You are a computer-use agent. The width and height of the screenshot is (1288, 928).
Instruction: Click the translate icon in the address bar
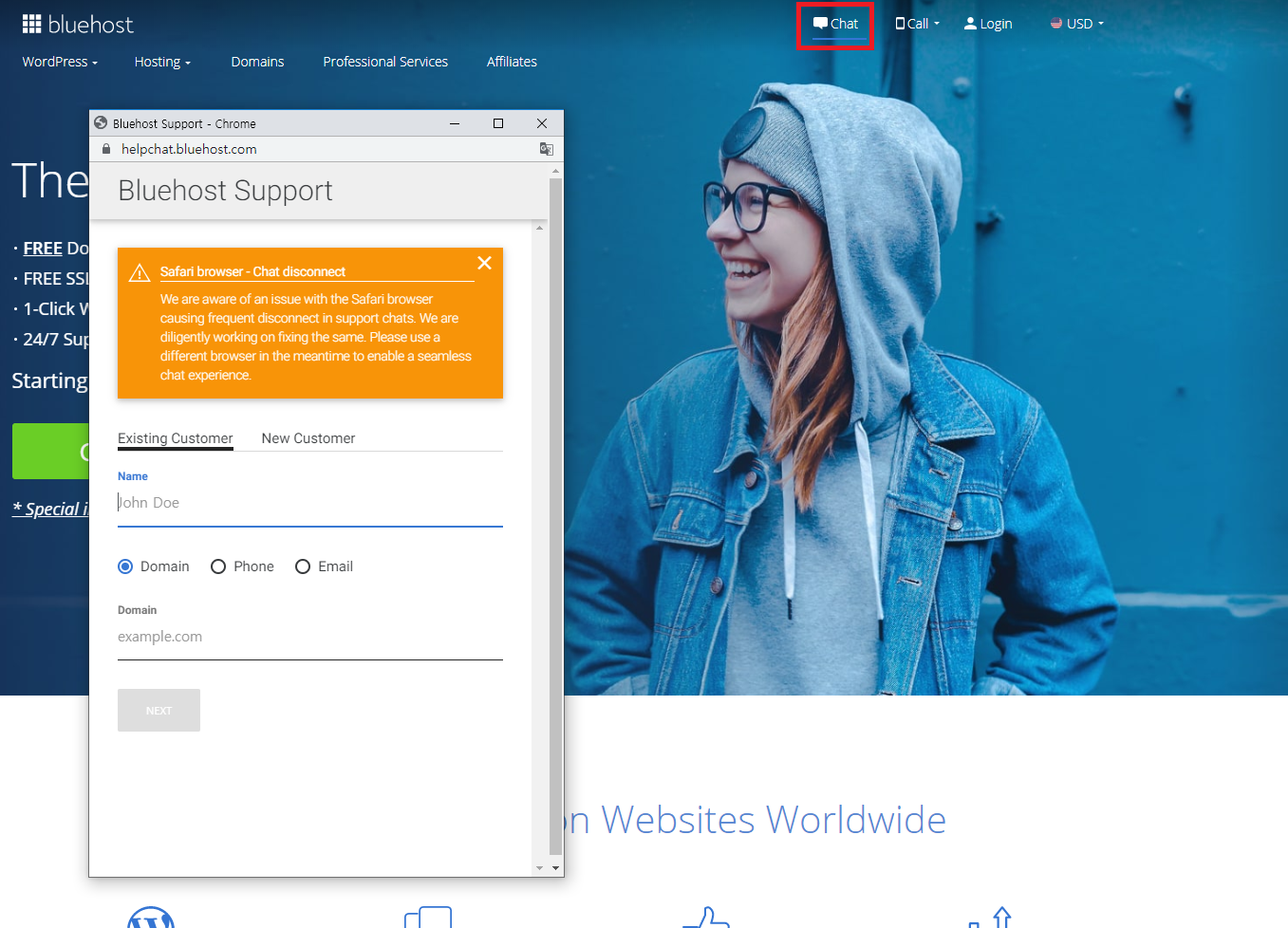point(546,149)
